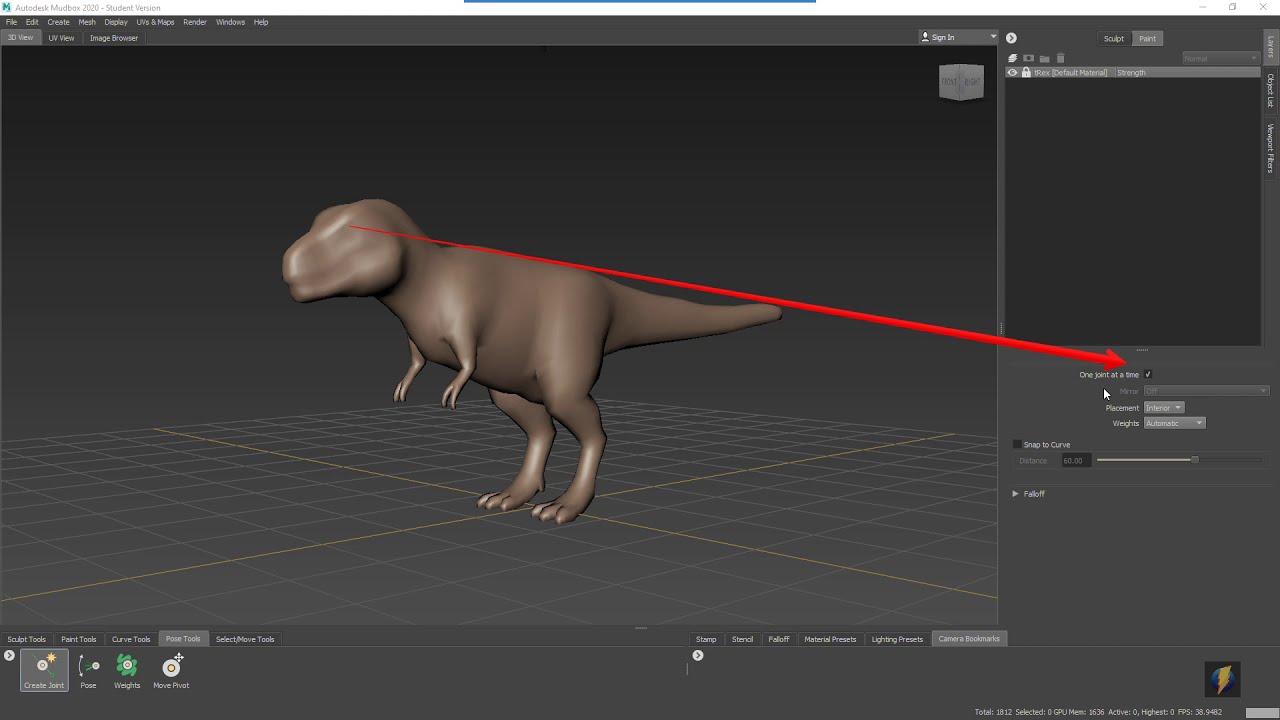Click the Distance value field
Viewport: 1280px width, 720px height.
click(x=1075, y=461)
